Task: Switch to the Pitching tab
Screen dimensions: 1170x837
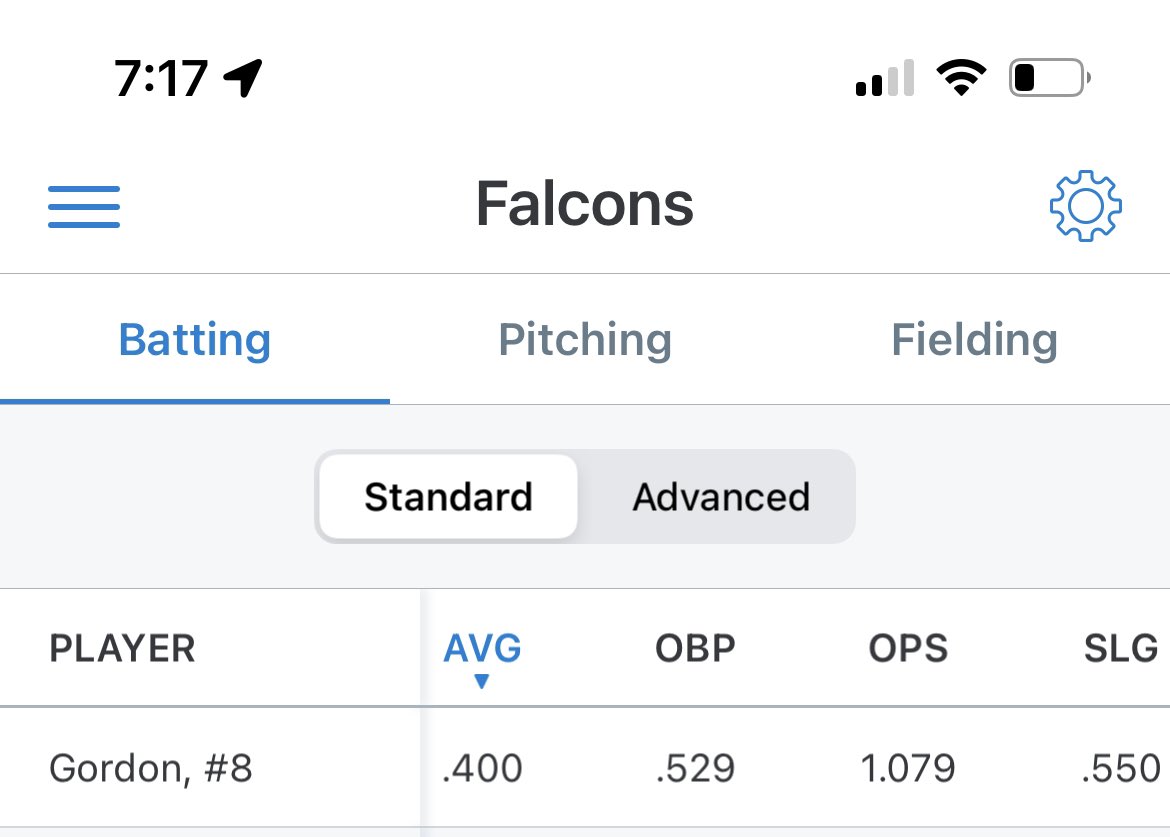Action: pyautogui.click(x=585, y=339)
